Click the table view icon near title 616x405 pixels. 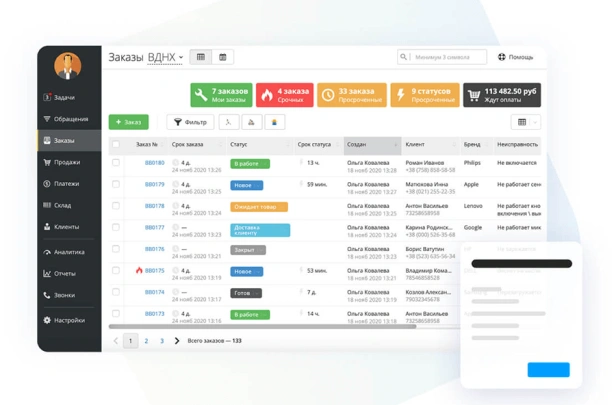click(x=201, y=58)
